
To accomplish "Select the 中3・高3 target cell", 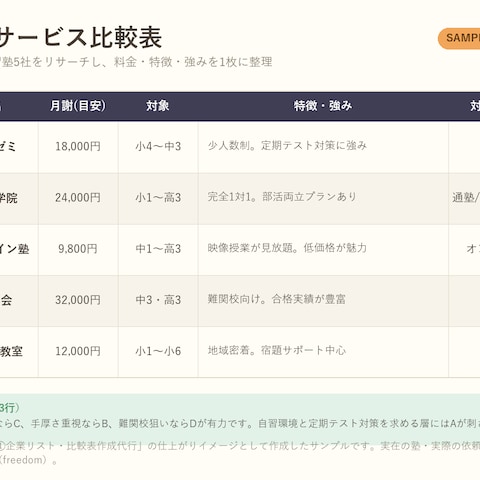I will click(x=158, y=300).
